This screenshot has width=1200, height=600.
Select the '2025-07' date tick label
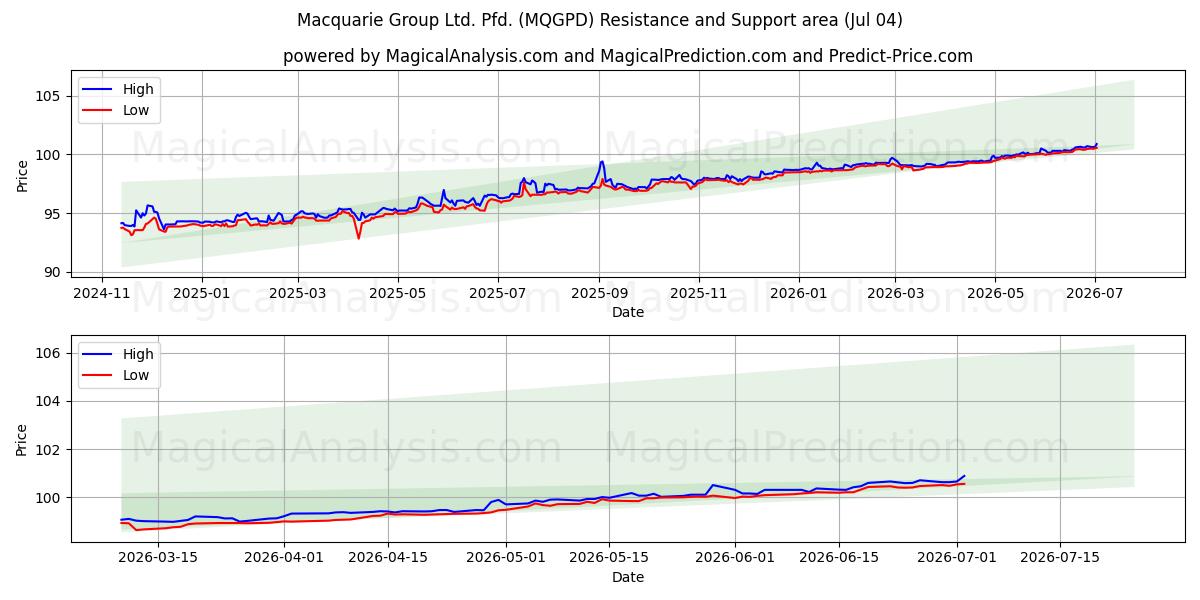pyautogui.click(x=498, y=293)
